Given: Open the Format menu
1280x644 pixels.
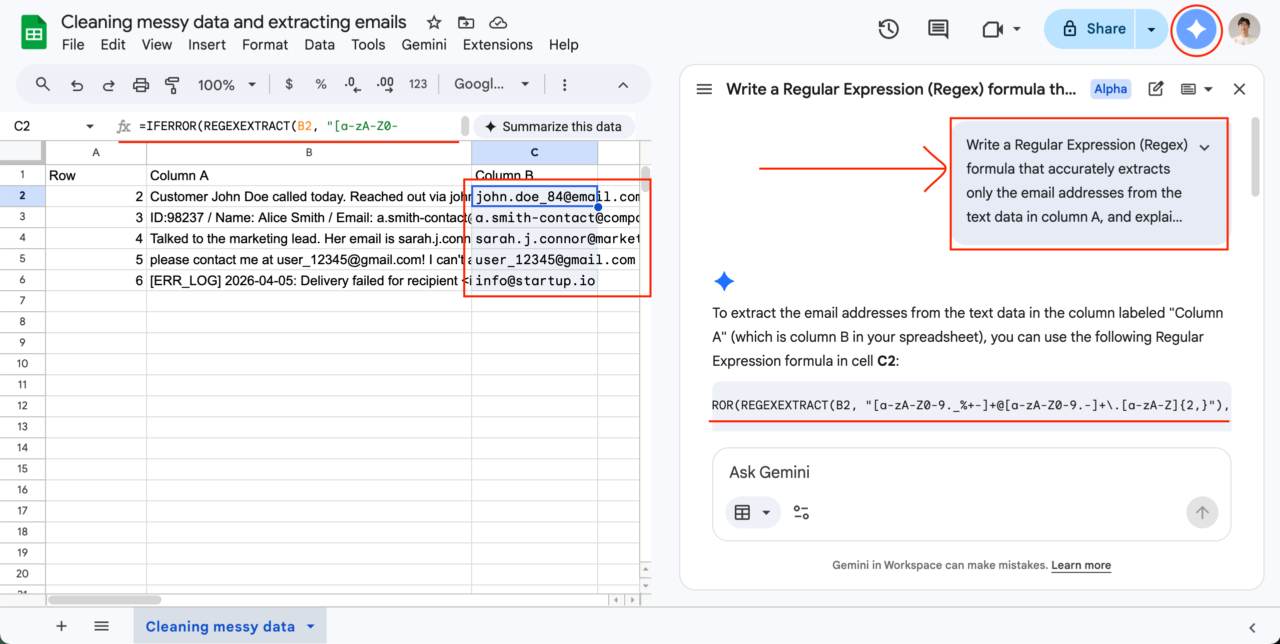Looking at the screenshot, I should tap(265, 44).
